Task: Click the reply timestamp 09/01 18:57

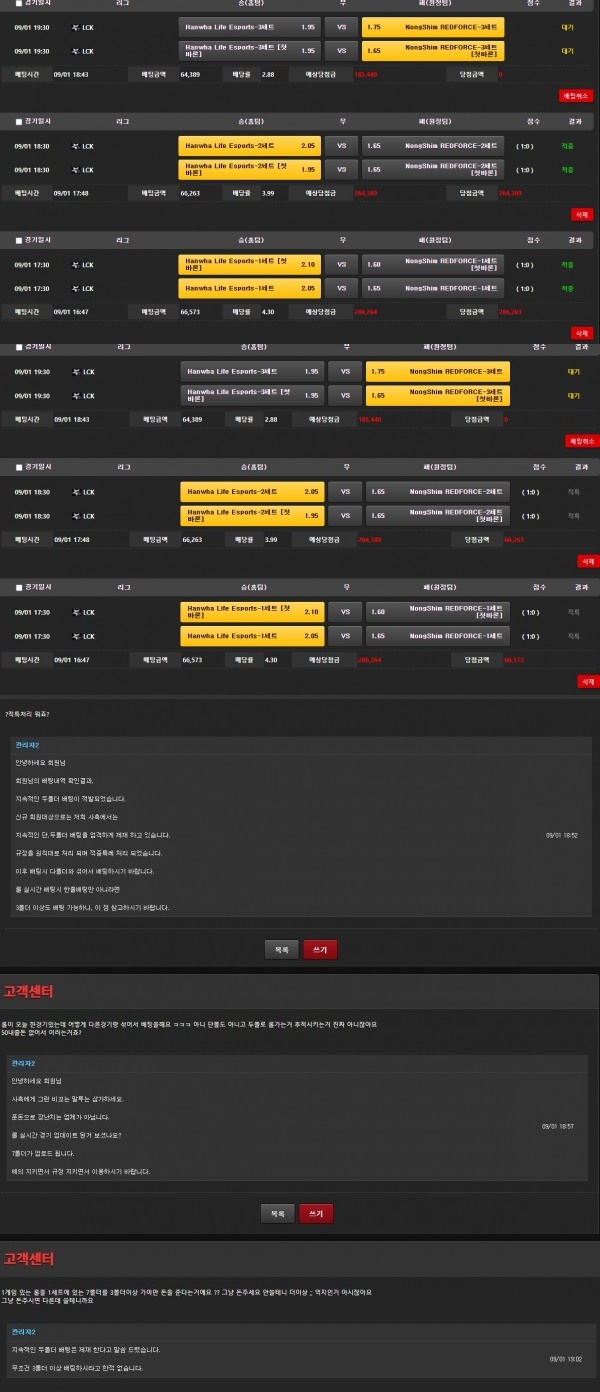Action: (x=557, y=1126)
